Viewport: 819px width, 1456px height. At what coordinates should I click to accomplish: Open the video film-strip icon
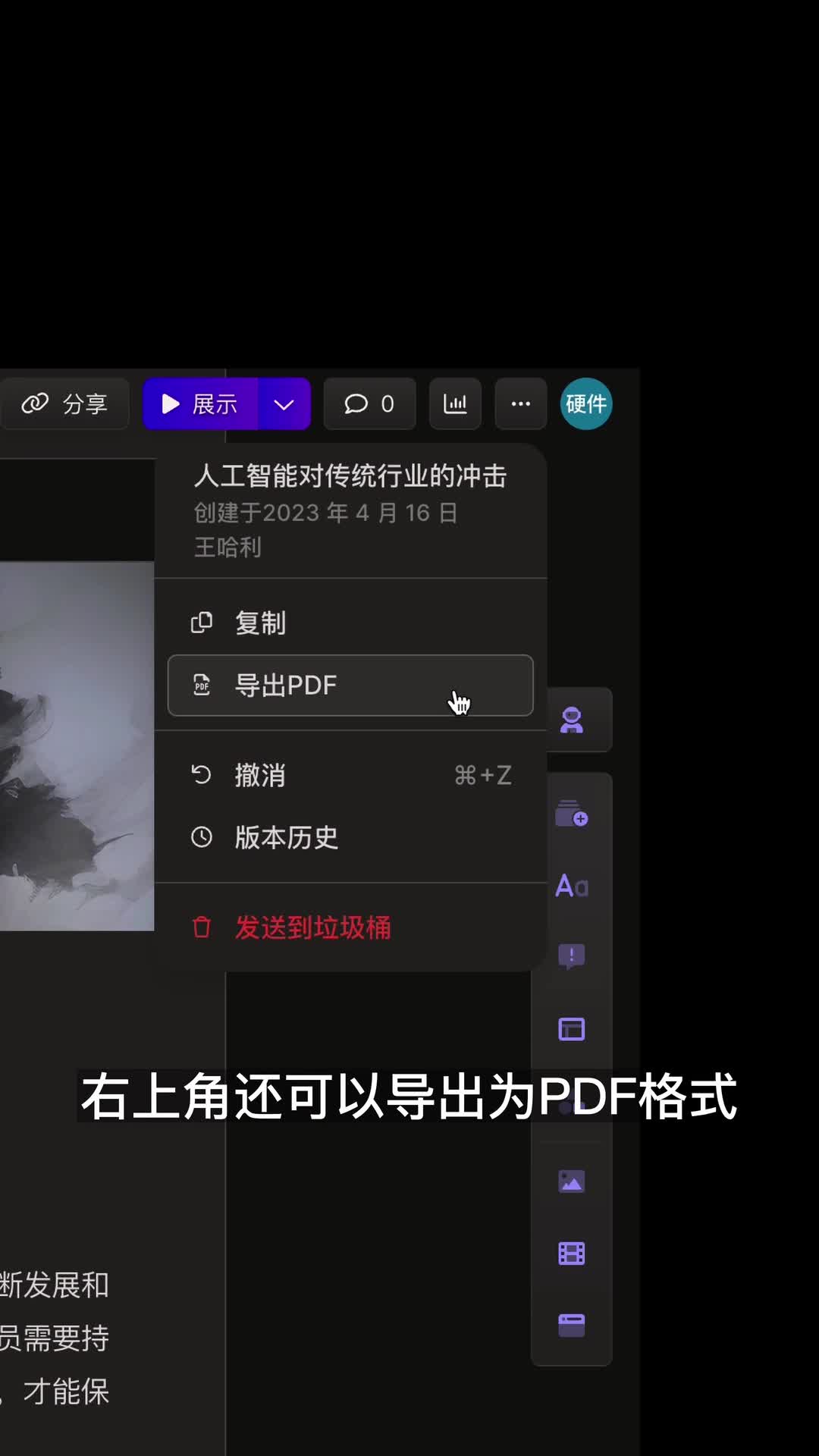(571, 1254)
